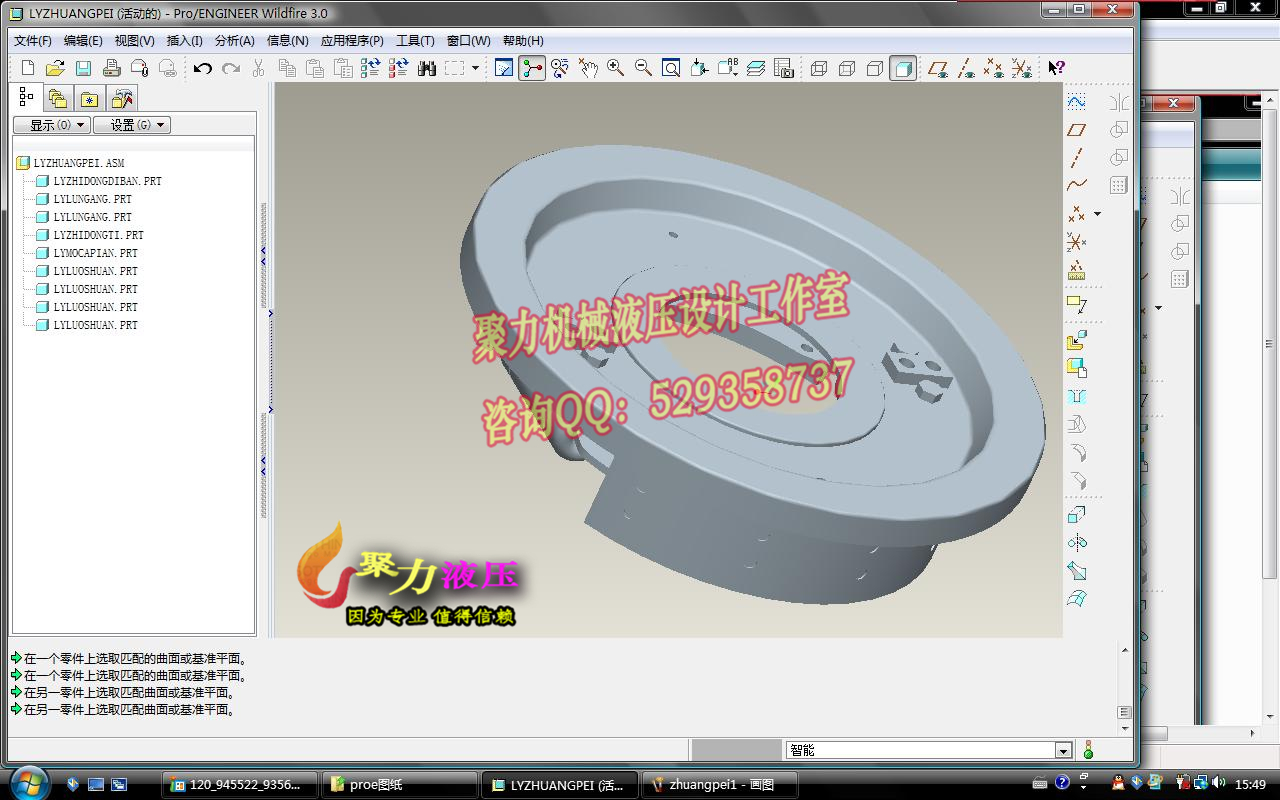Open the 设置(G) dropdown in the model tree
Screen dimensions: 1280x800
point(132,124)
